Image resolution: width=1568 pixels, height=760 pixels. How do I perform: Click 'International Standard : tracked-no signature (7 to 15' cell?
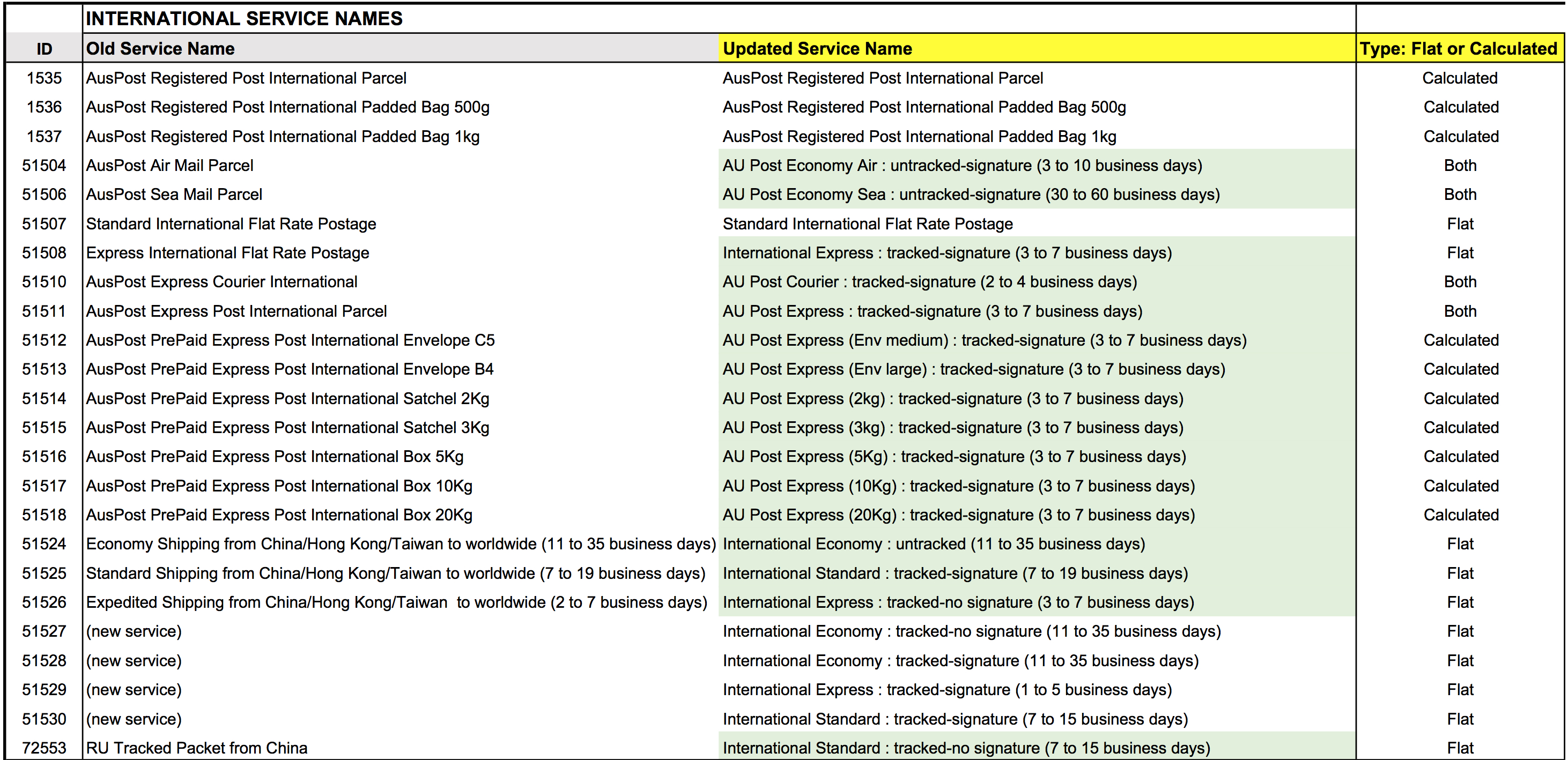click(x=966, y=748)
